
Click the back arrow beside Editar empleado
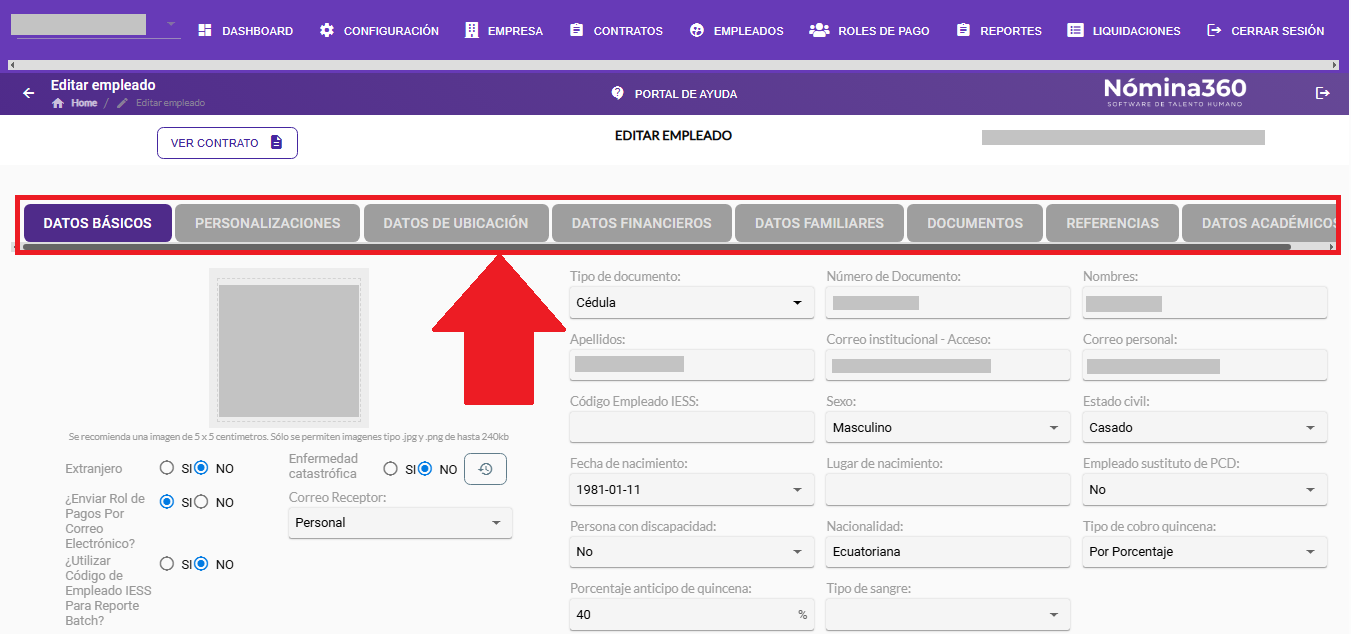pos(29,93)
